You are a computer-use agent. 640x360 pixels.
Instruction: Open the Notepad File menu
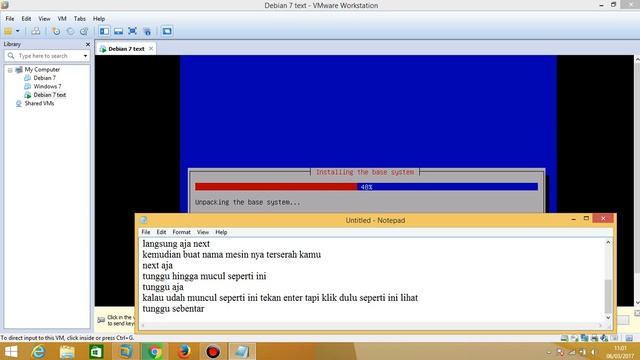coord(146,232)
